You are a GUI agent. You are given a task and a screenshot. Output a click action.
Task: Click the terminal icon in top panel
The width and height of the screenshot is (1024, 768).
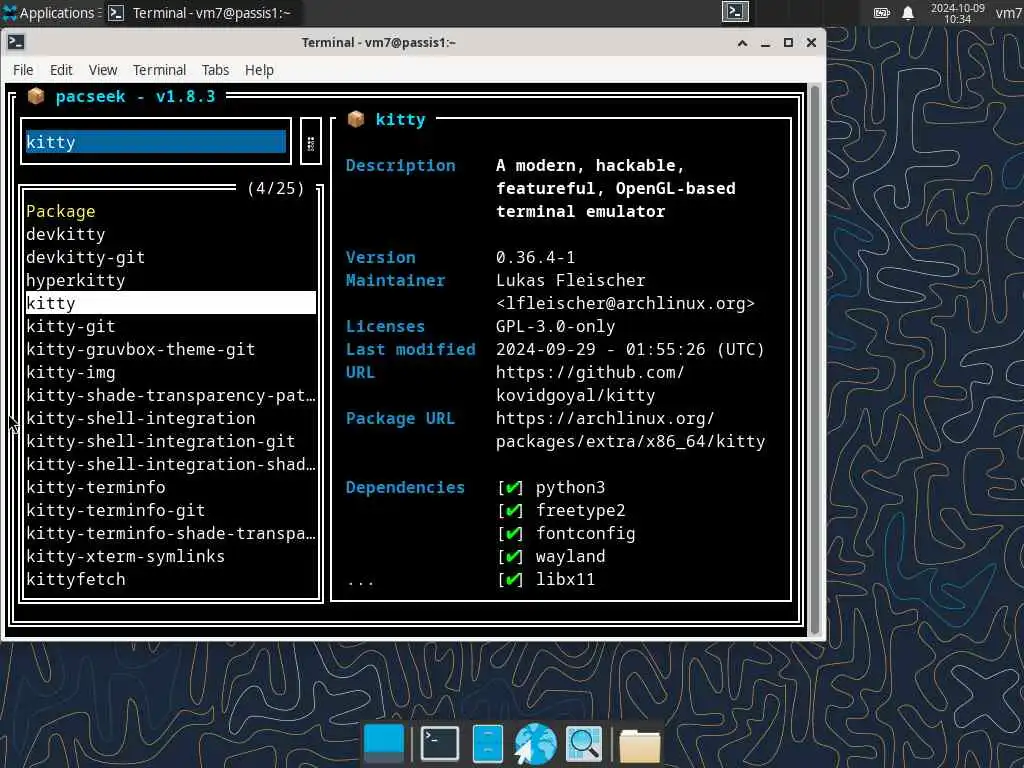click(735, 12)
